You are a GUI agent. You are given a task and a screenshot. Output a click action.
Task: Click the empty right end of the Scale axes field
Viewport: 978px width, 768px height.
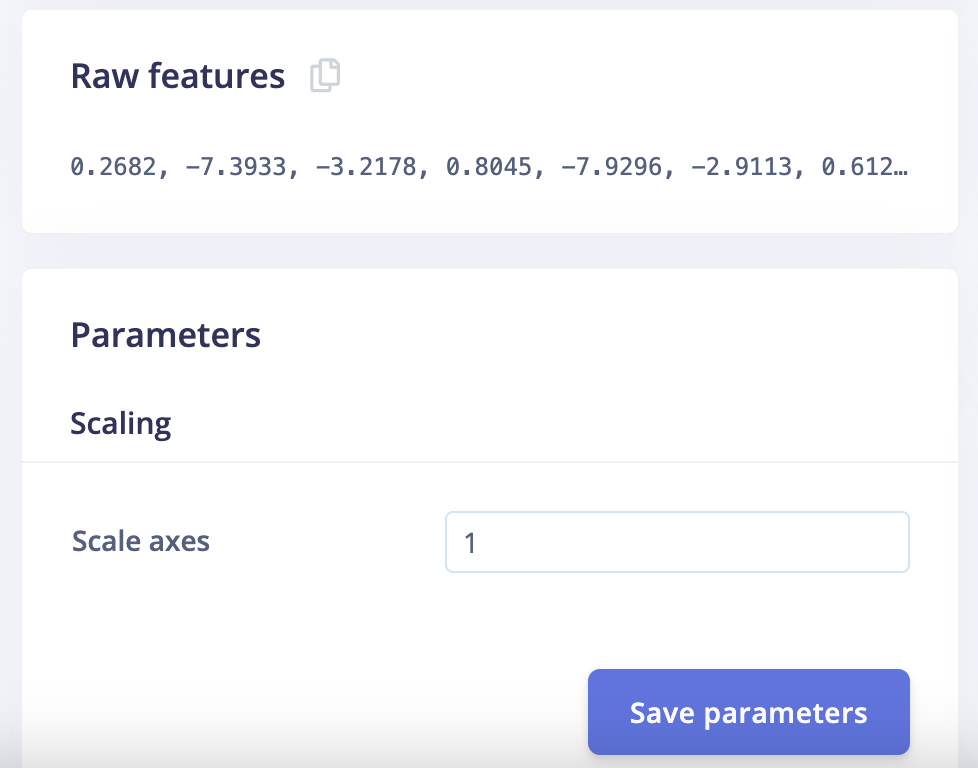click(x=860, y=542)
